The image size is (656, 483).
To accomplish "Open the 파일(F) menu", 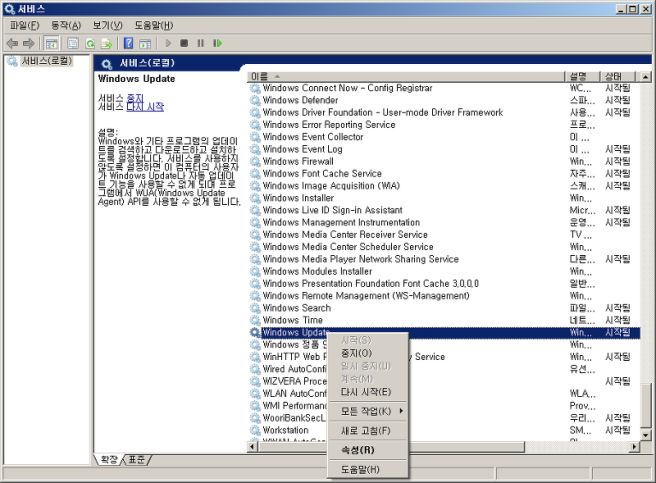I will (24, 26).
